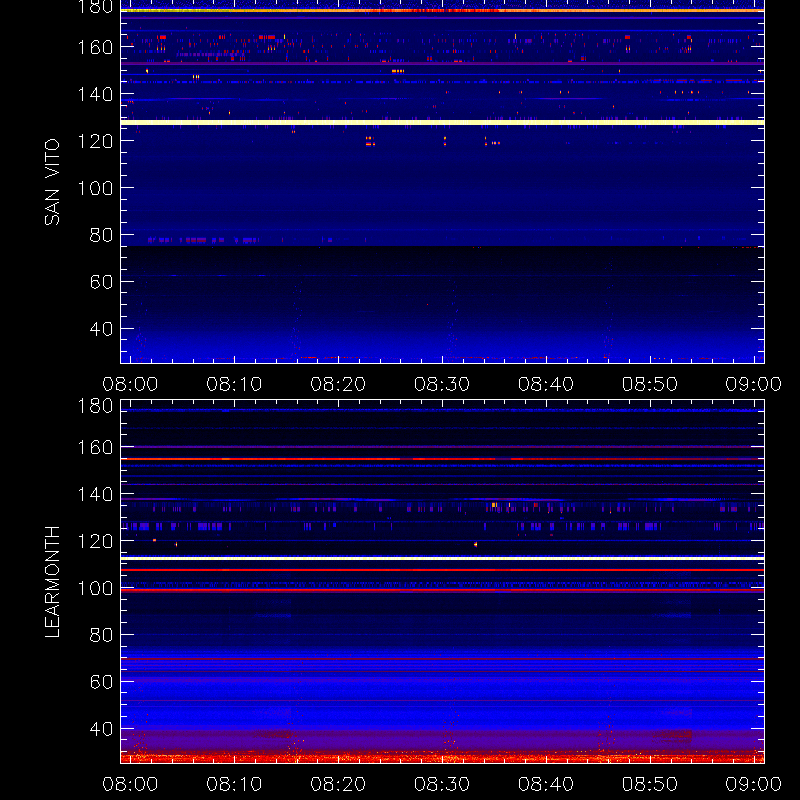Click the LEARMONTH axis title
The height and width of the screenshot is (800, 800).
[52, 582]
